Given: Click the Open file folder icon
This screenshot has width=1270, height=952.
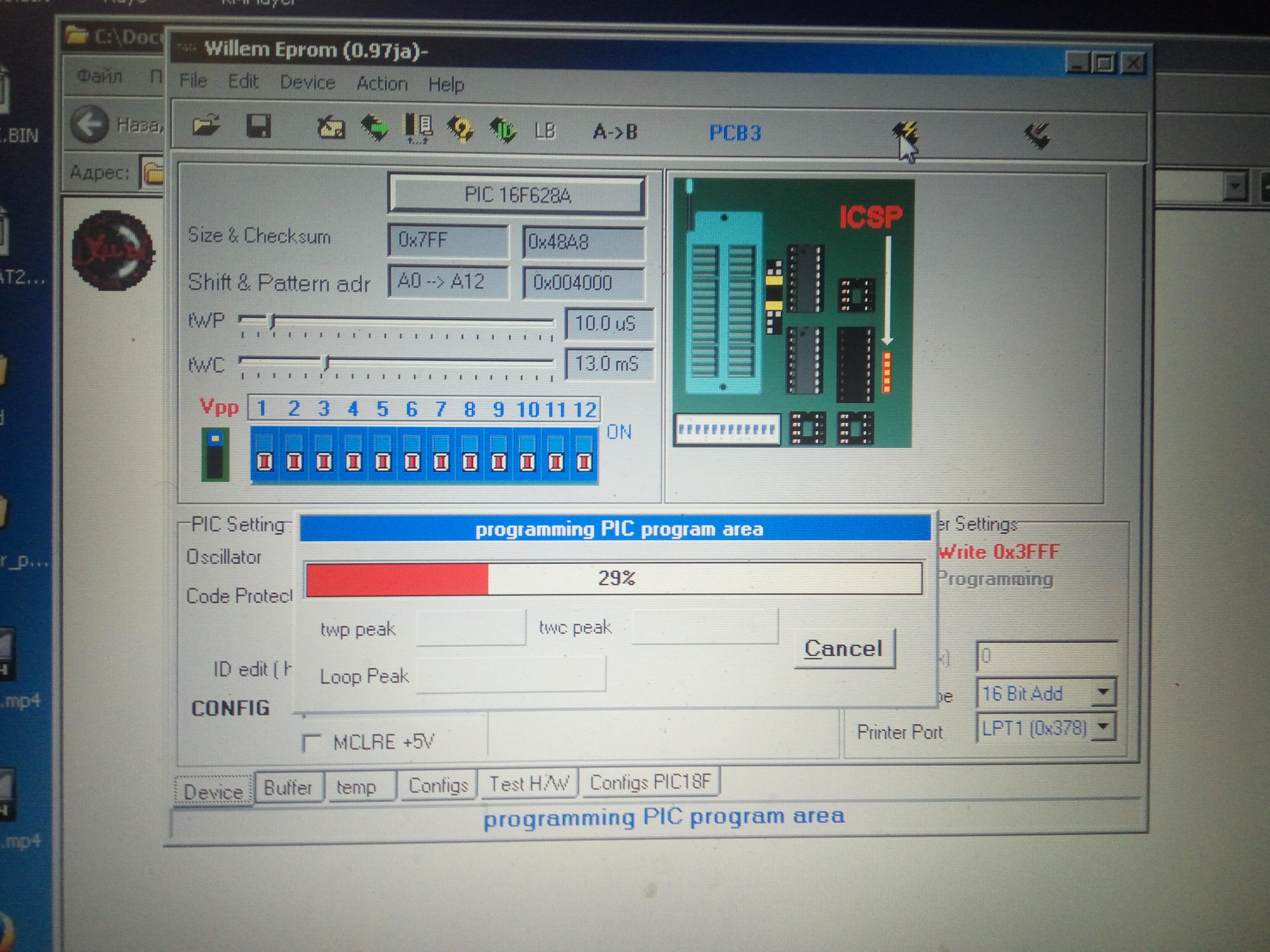Looking at the screenshot, I should pos(206,125).
